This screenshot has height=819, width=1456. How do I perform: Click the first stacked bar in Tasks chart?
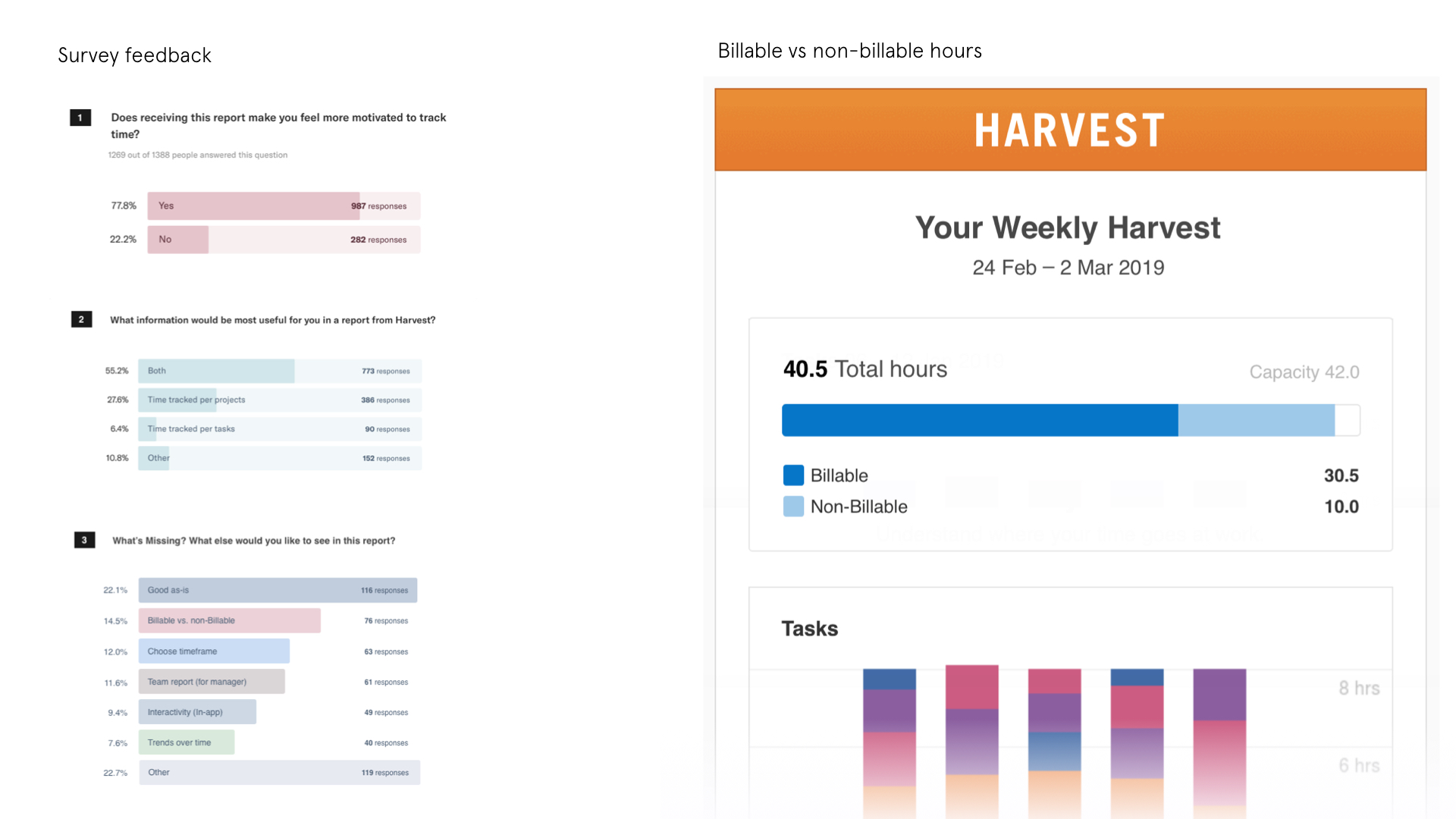click(890, 743)
